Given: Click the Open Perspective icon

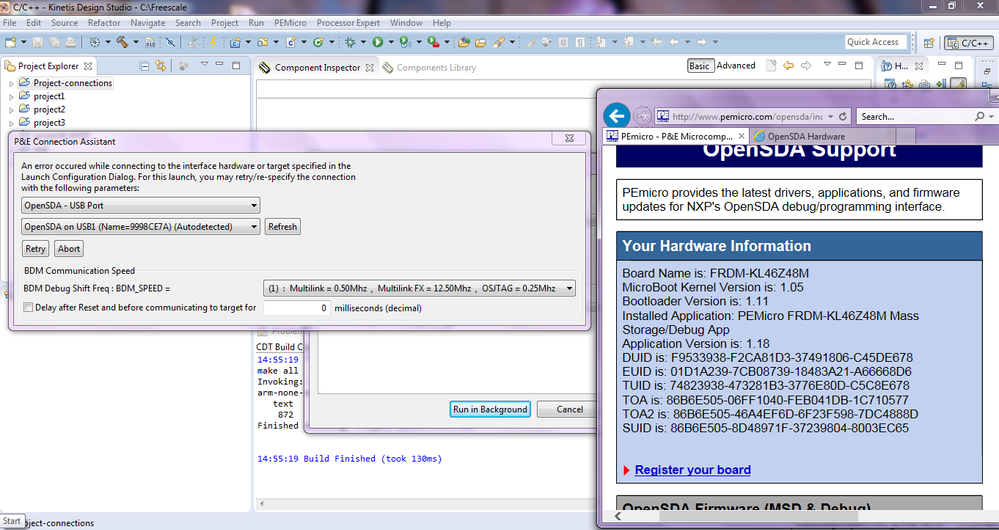Looking at the screenshot, I should (x=929, y=43).
